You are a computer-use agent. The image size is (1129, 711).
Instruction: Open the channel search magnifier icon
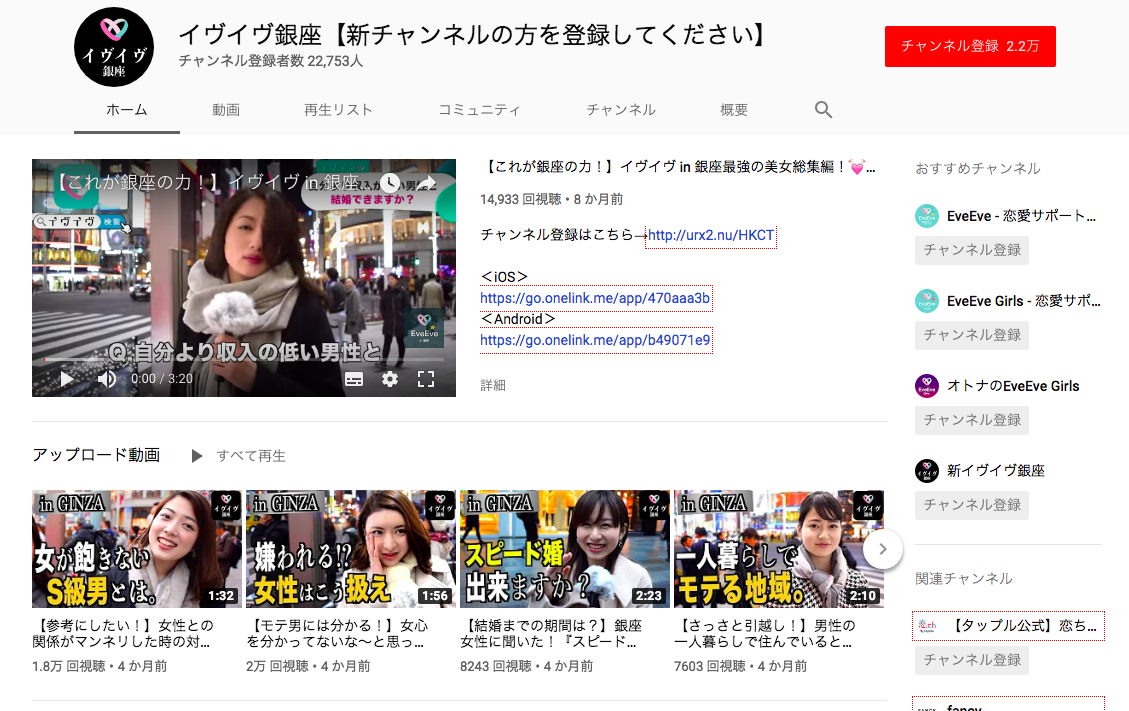tap(823, 109)
